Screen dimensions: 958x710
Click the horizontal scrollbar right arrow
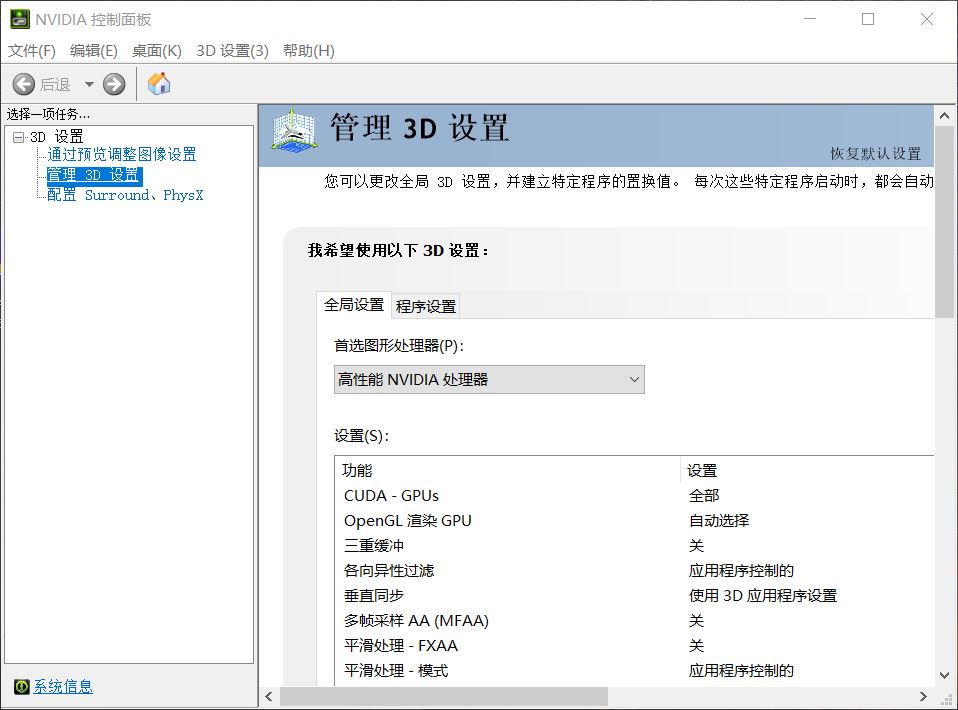923,696
